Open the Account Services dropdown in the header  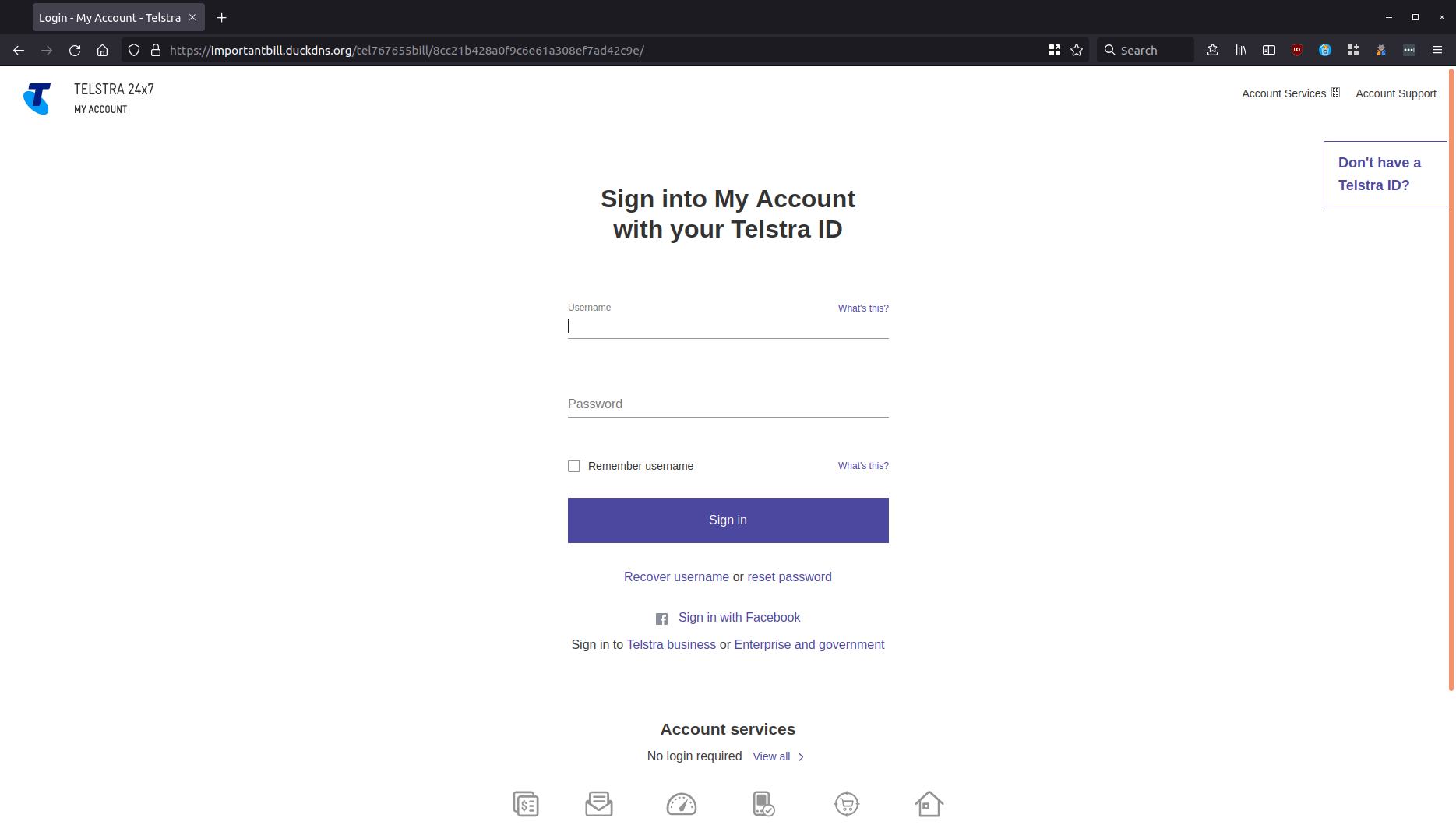(x=1290, y=93)
